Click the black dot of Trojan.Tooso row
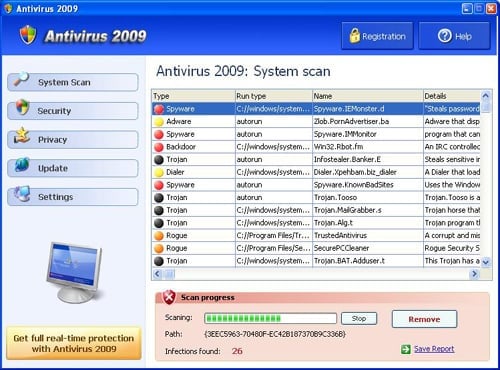Viewport: 500px width, 370px height. pyautogui.click(x=159, y=198)
